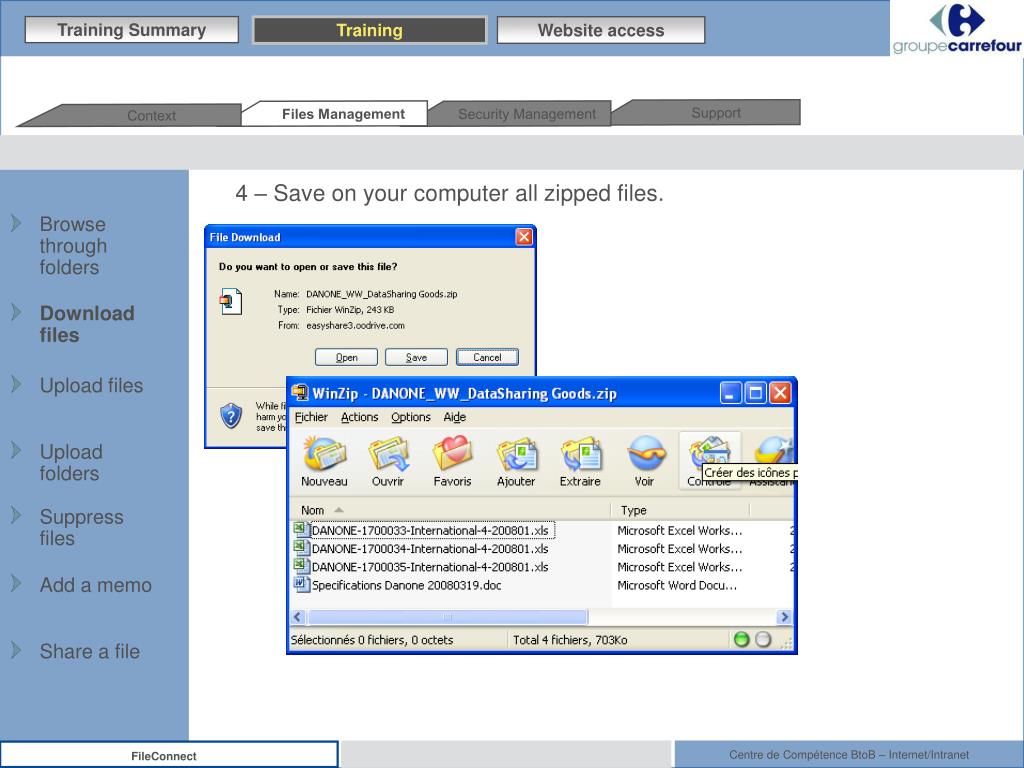Viewport: 1024px width, 768px height.
Task: Click the green status light in WinZip
Action: [x=741, y=639]
